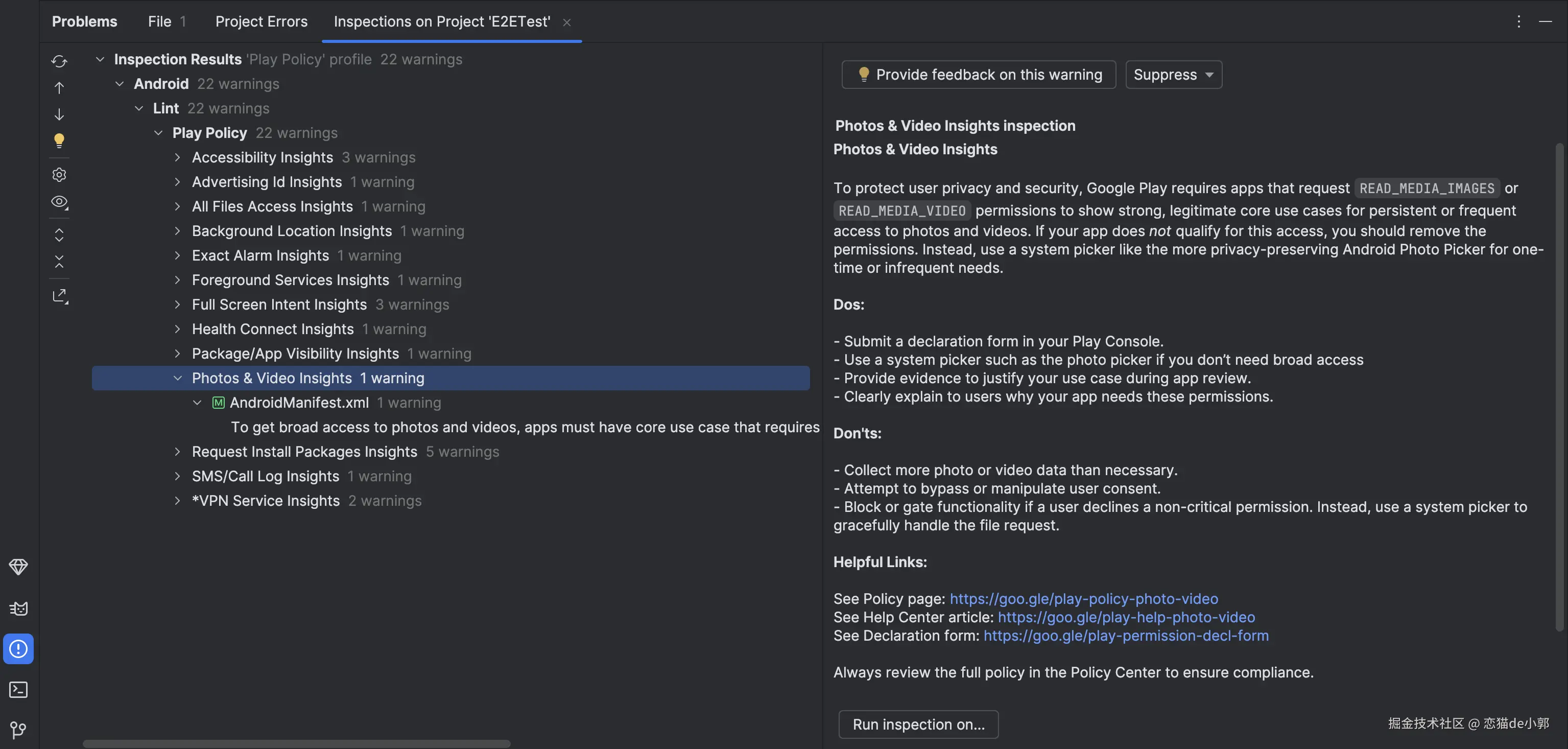Open inspection settings gear icon

(59, 175)
